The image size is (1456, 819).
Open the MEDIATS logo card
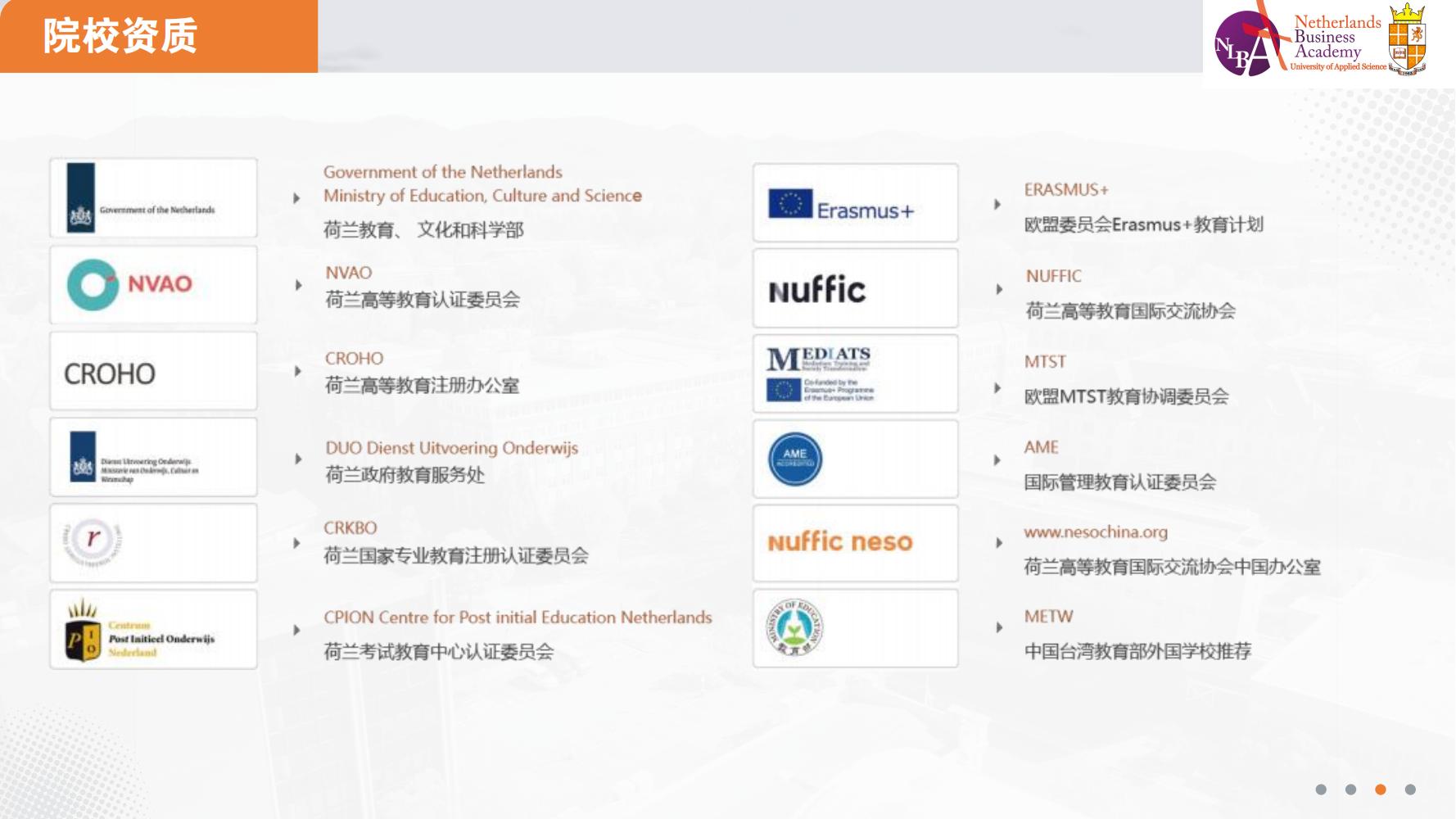pyautogui.click(x=855, y=373)
